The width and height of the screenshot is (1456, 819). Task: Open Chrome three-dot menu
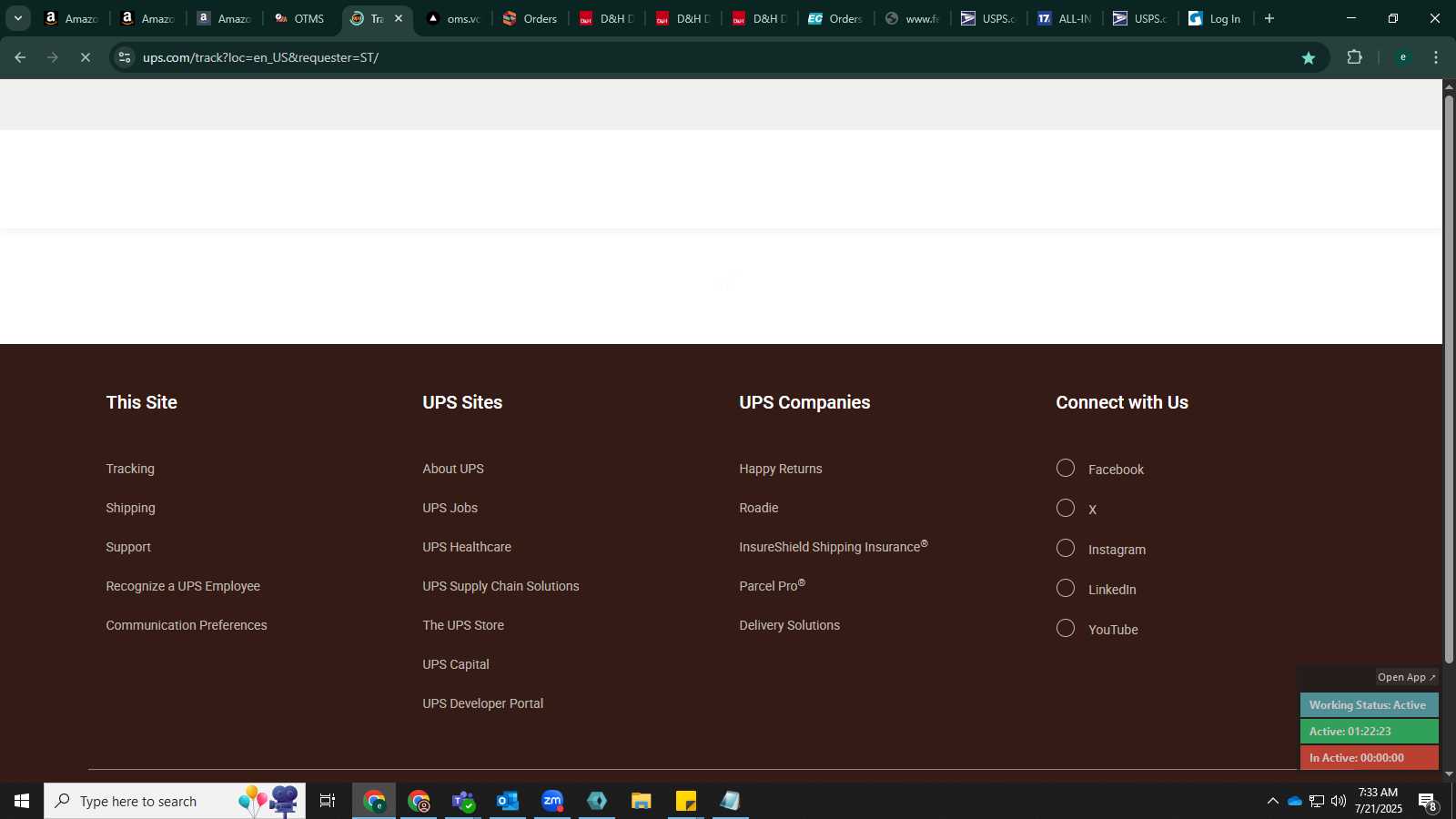coord(1436,57)
